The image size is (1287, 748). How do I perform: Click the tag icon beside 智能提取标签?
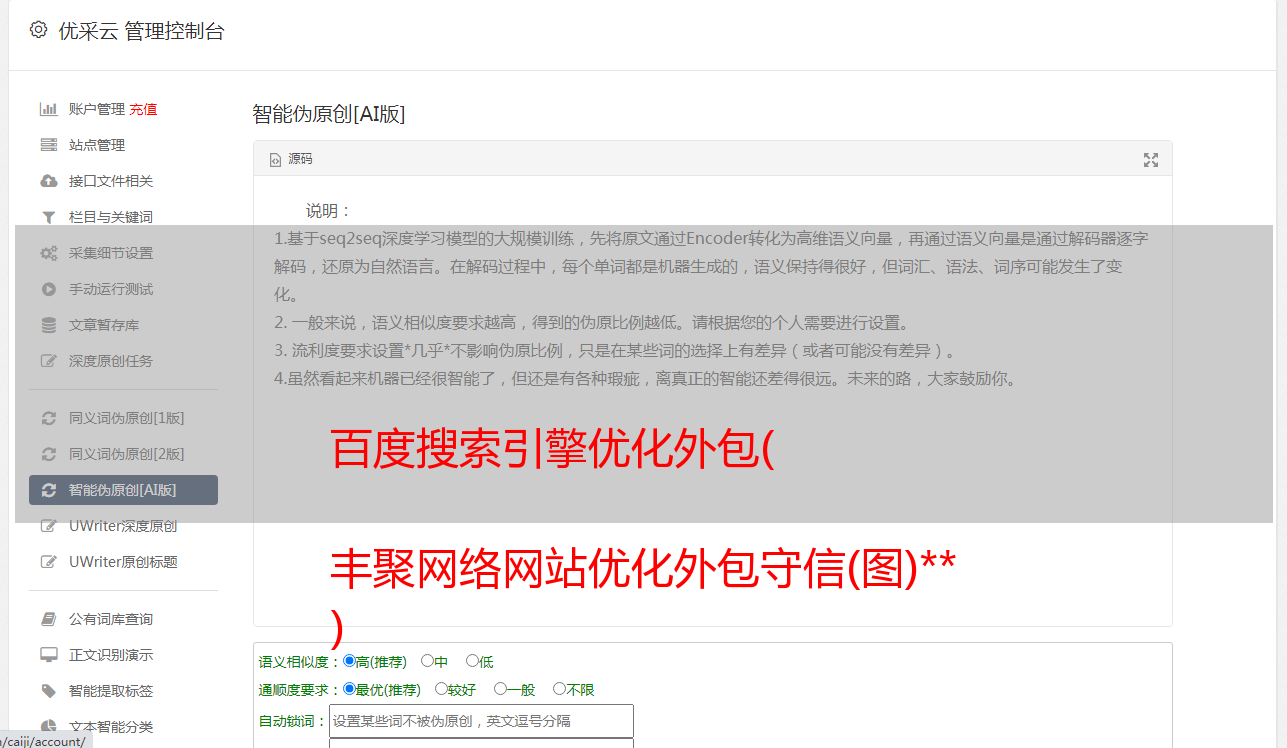pos(48,691)
